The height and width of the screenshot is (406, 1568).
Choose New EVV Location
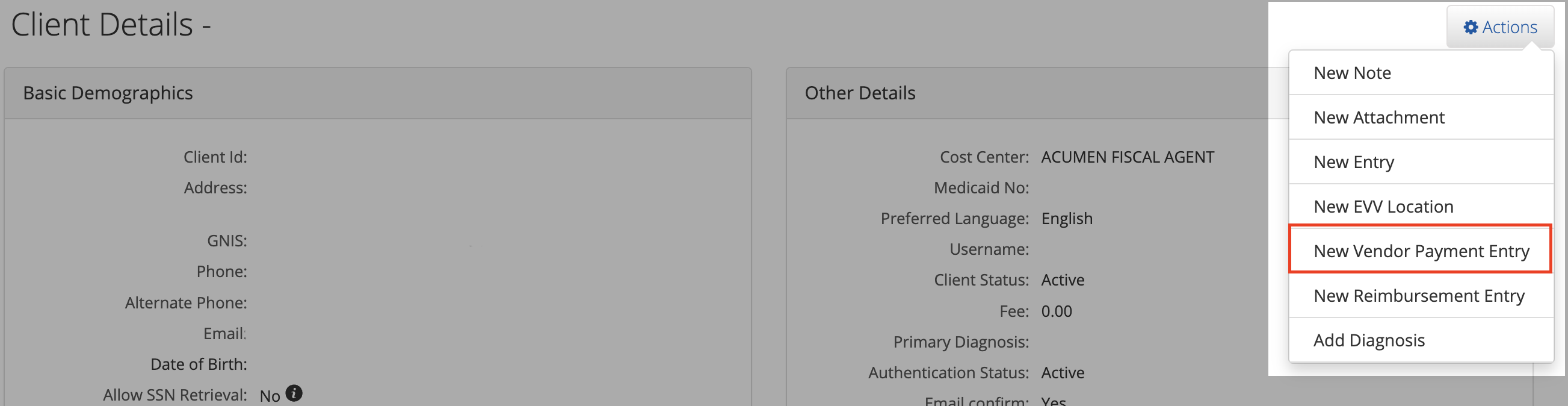(1383, 206)
